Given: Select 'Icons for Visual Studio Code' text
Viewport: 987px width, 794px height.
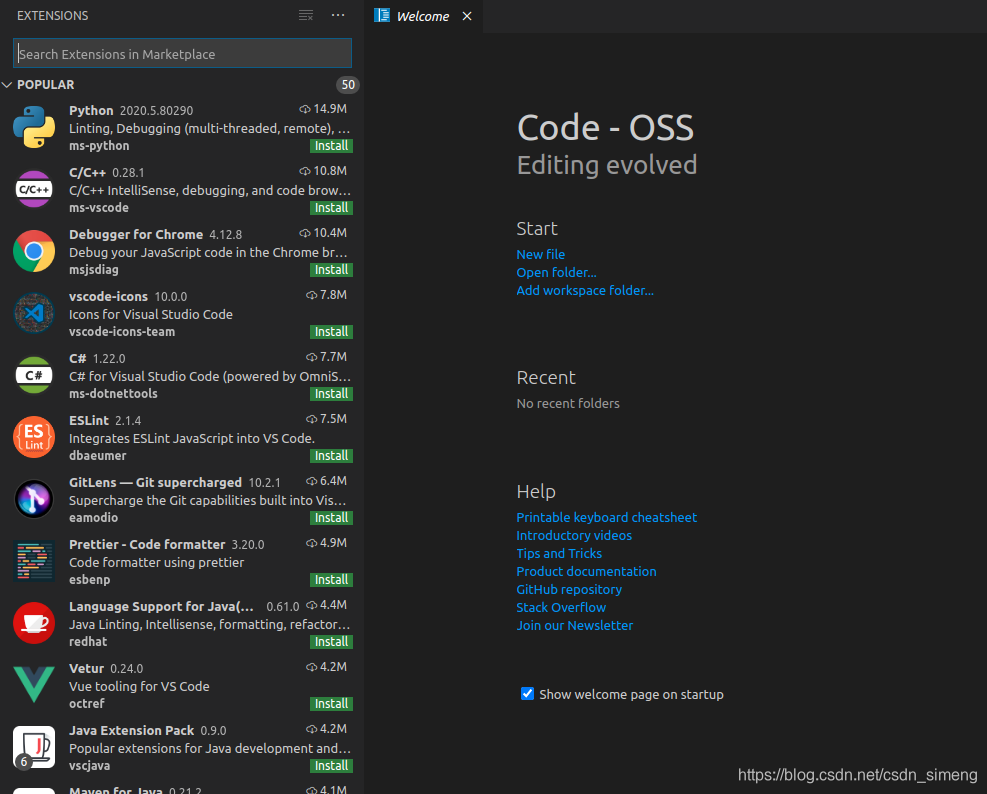Looking at the screenshot, I should click(x=151, y=314).
